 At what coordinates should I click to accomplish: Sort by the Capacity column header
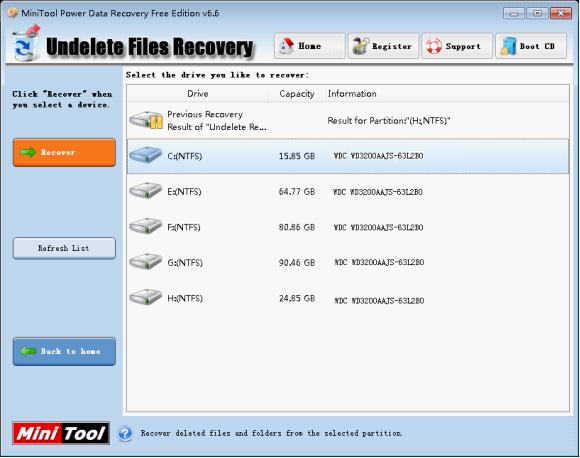pyautogui.click(x=297, y=94)
